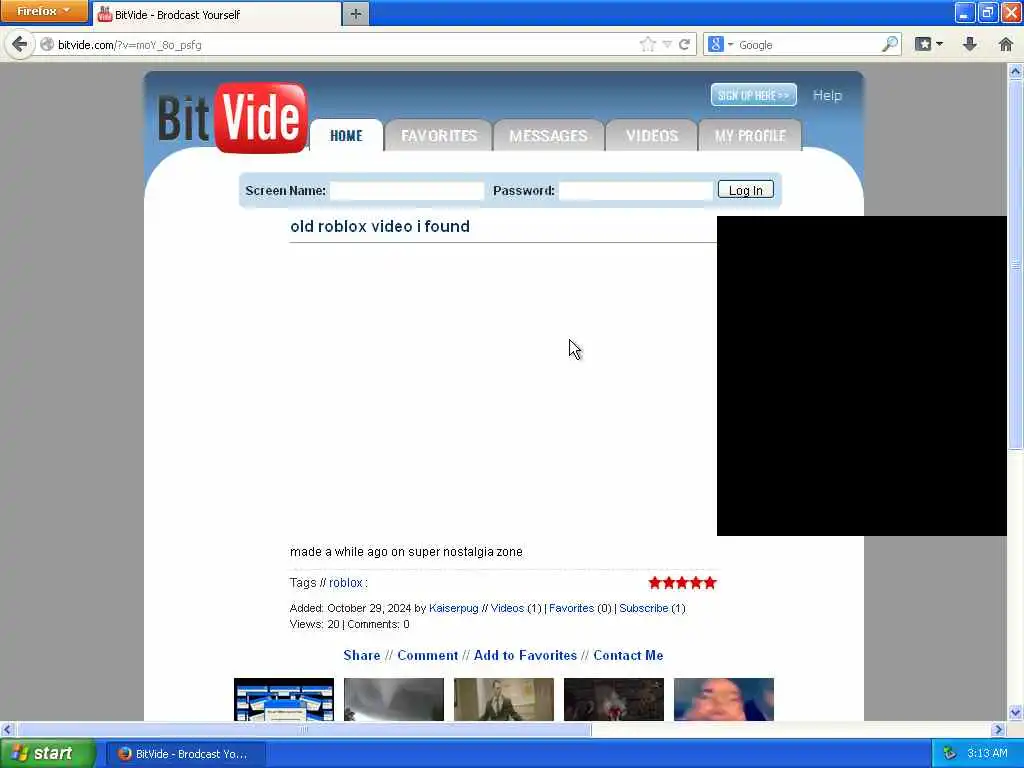This screenshot has width=1024, height=768.
Task: Open Kaiserpug's Favorites link
Action: (571, 608)
